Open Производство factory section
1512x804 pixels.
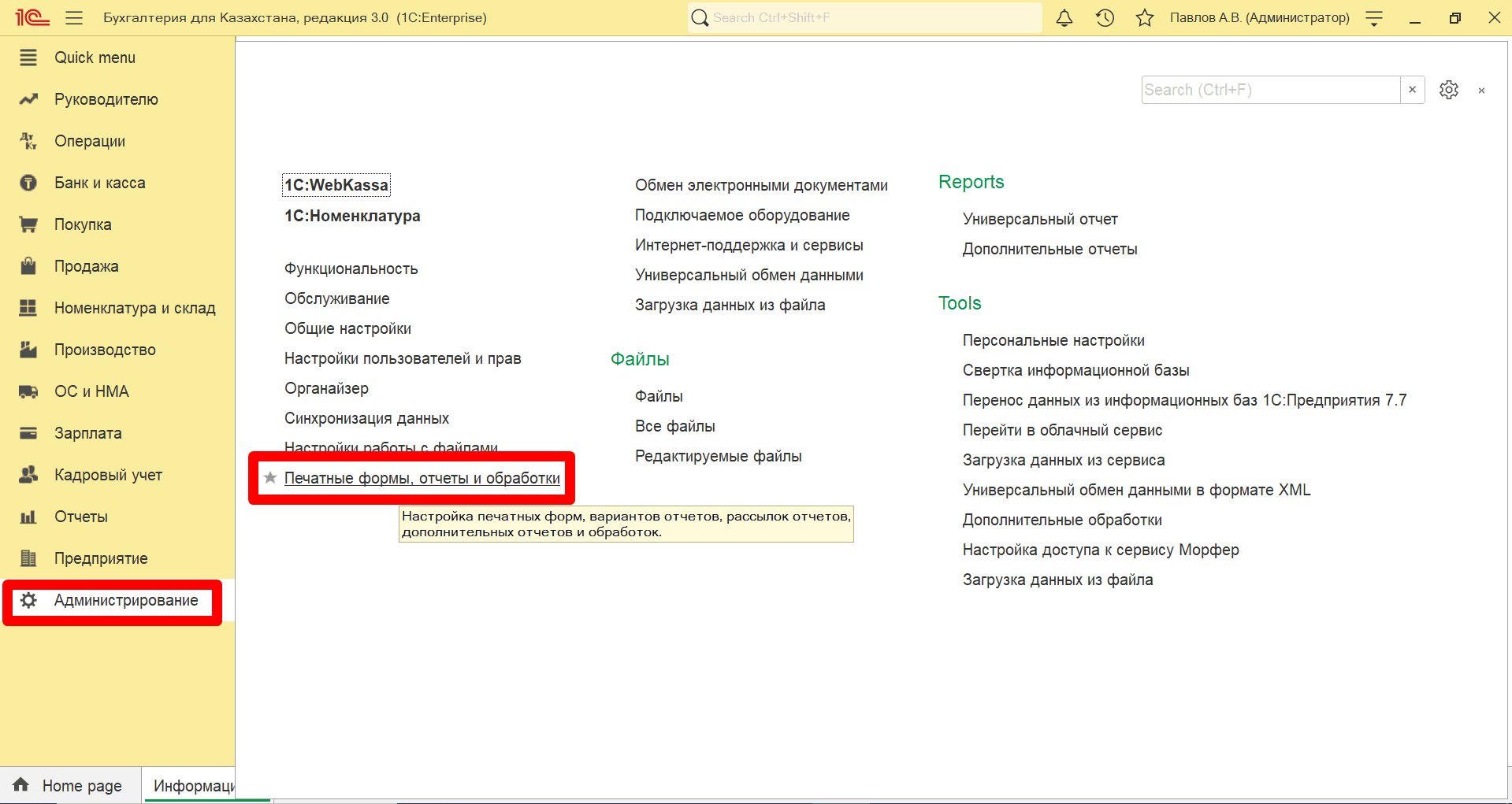[x=28, y=350]
